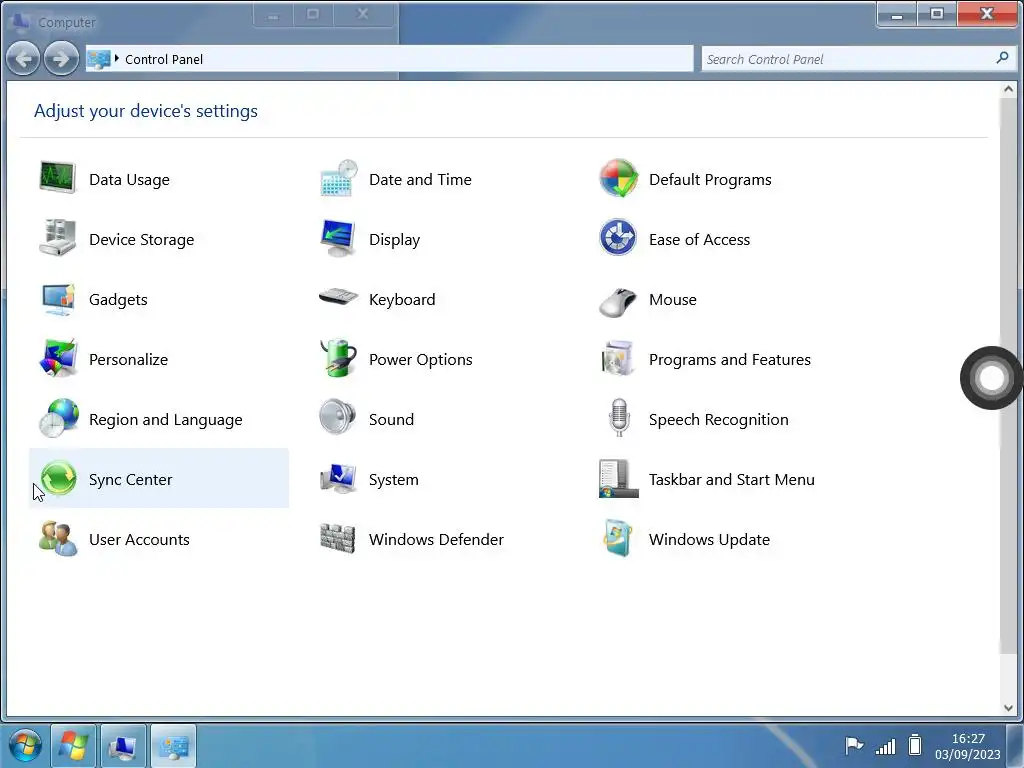
Task: Click the Region and Language label
Action: [165, 420]
